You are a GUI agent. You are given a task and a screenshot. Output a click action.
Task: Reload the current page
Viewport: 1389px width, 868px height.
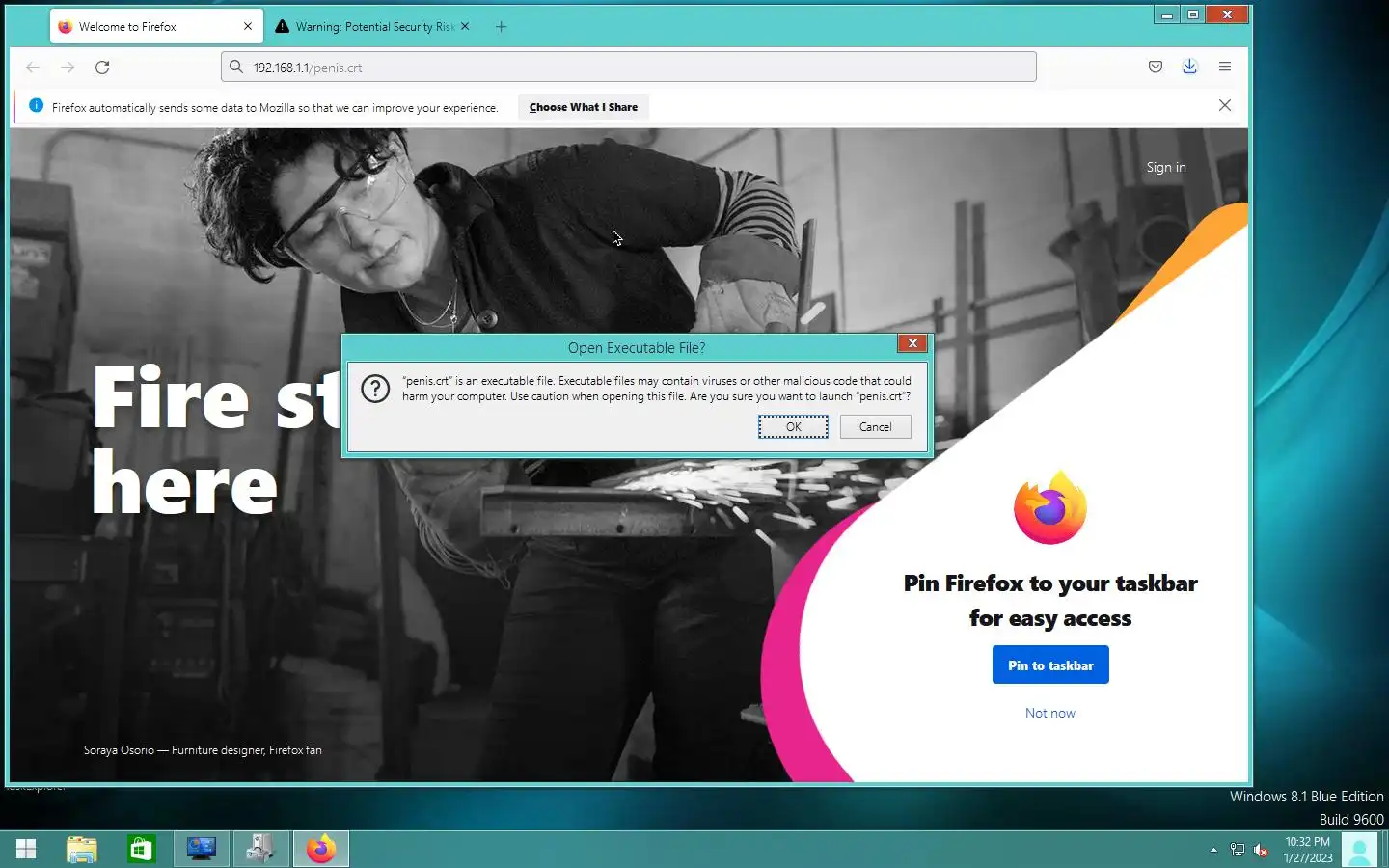pos(102,68)
